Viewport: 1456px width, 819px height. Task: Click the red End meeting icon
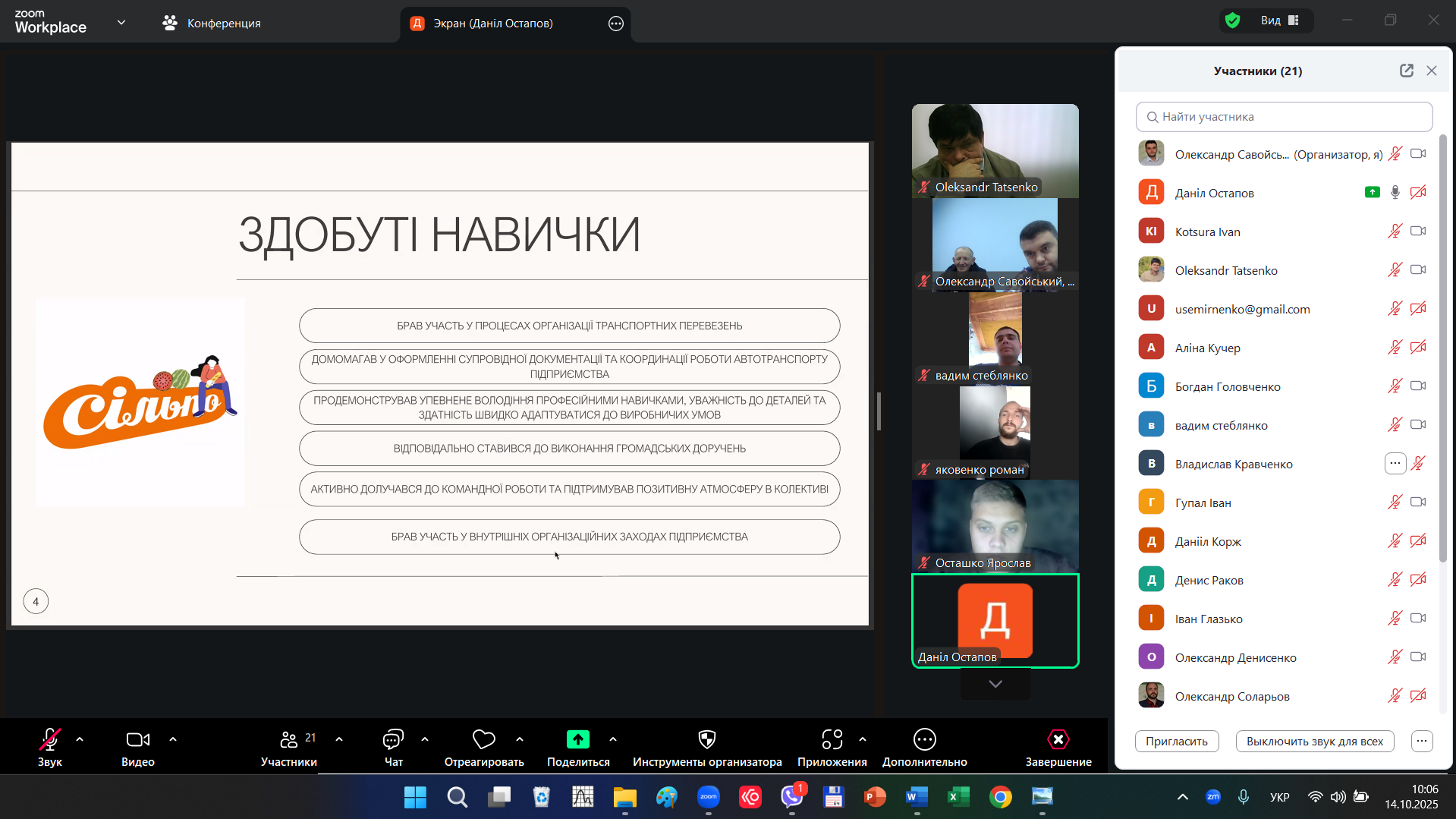point(1058,739)
